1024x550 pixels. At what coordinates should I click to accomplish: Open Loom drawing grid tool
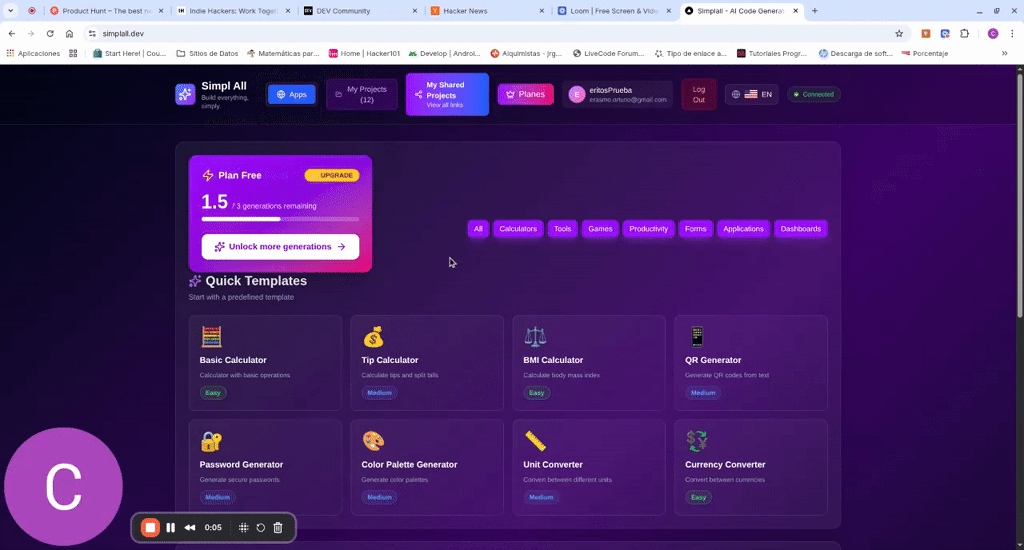pos(243,528)
